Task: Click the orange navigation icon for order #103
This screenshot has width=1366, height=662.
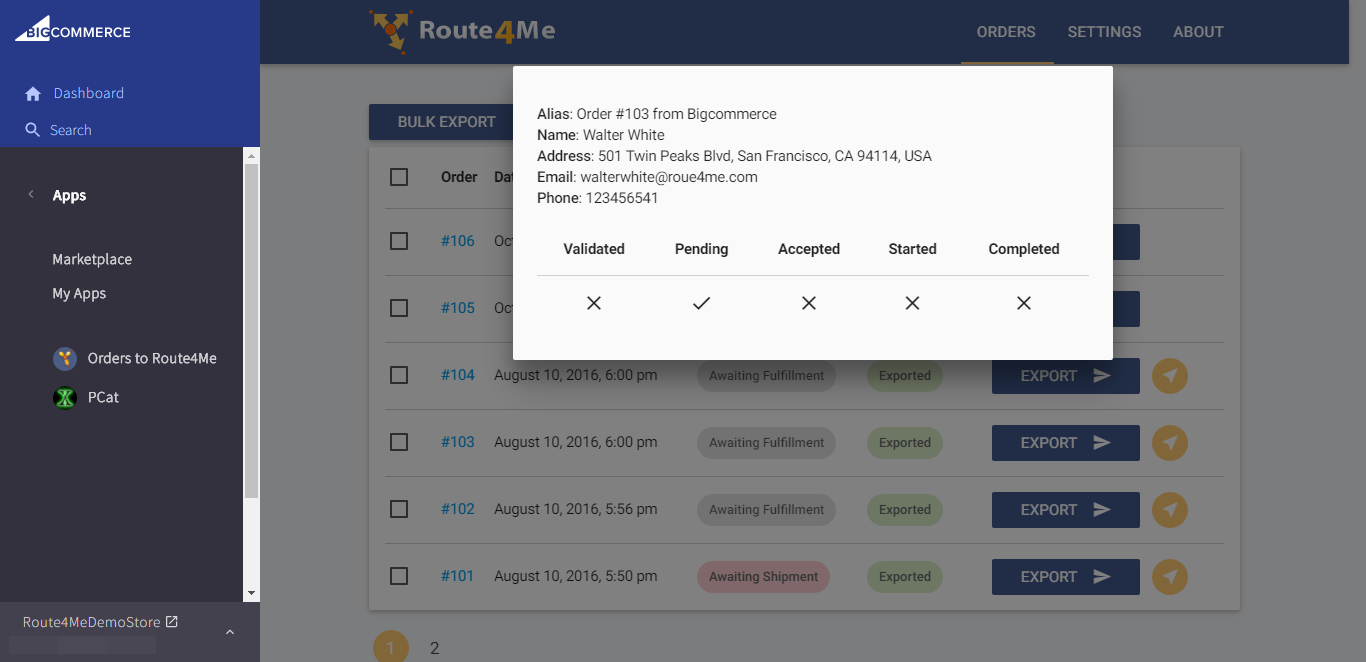Action: click(1169, 443)
